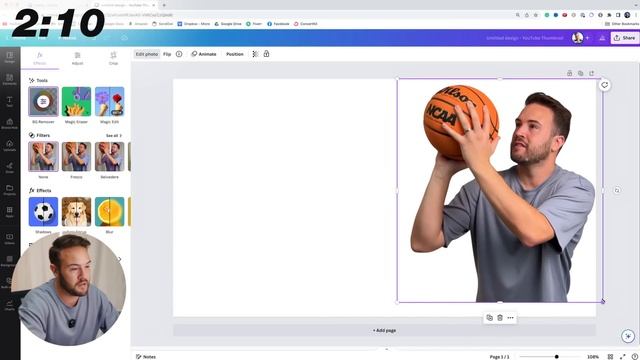The height and width of the screenshot is (360, 640).
Task: Click the comment bubble beside the image
Action: 604,85
